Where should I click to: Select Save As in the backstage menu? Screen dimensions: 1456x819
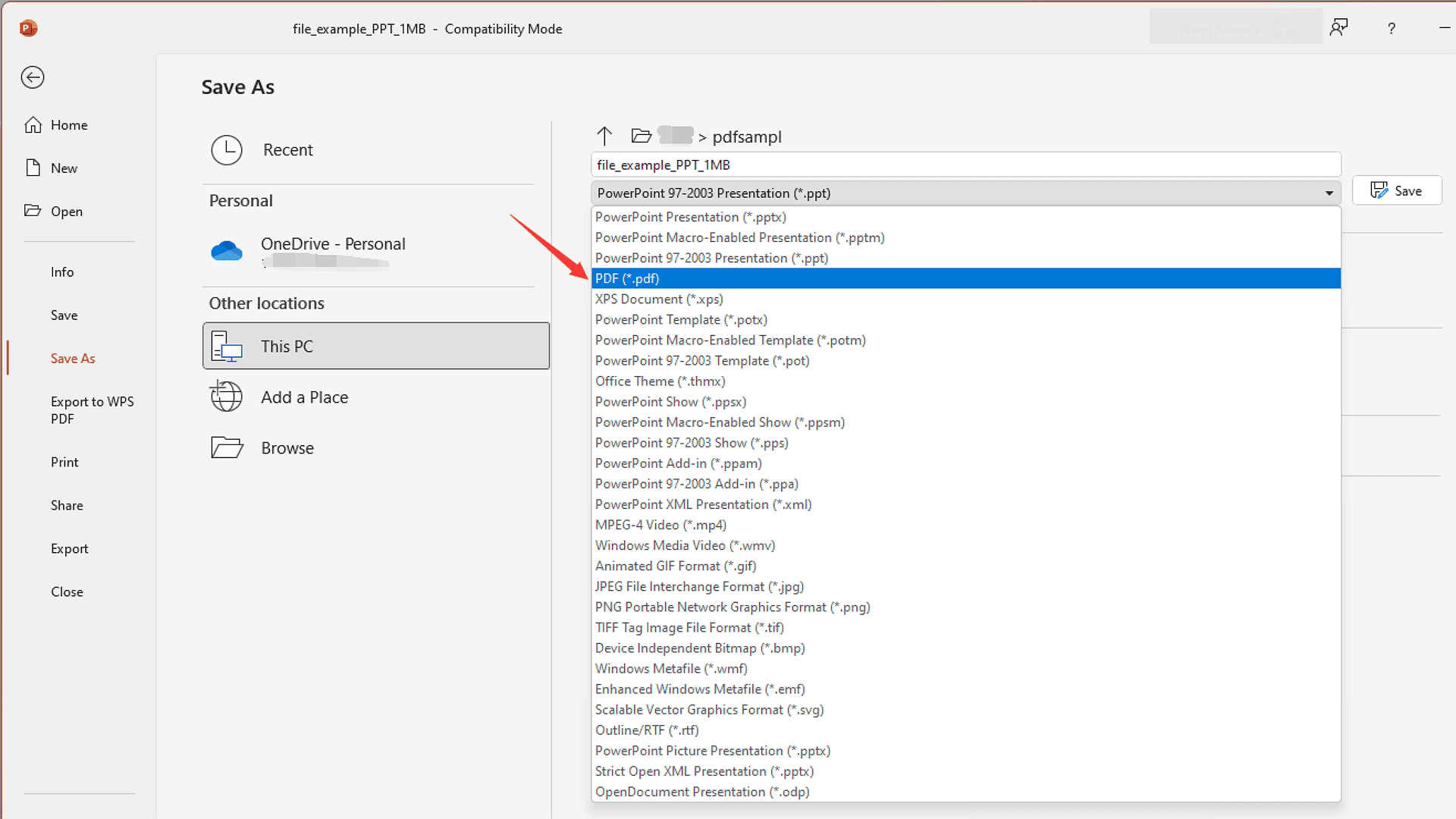pyautogui.click(x=73, y=359)
